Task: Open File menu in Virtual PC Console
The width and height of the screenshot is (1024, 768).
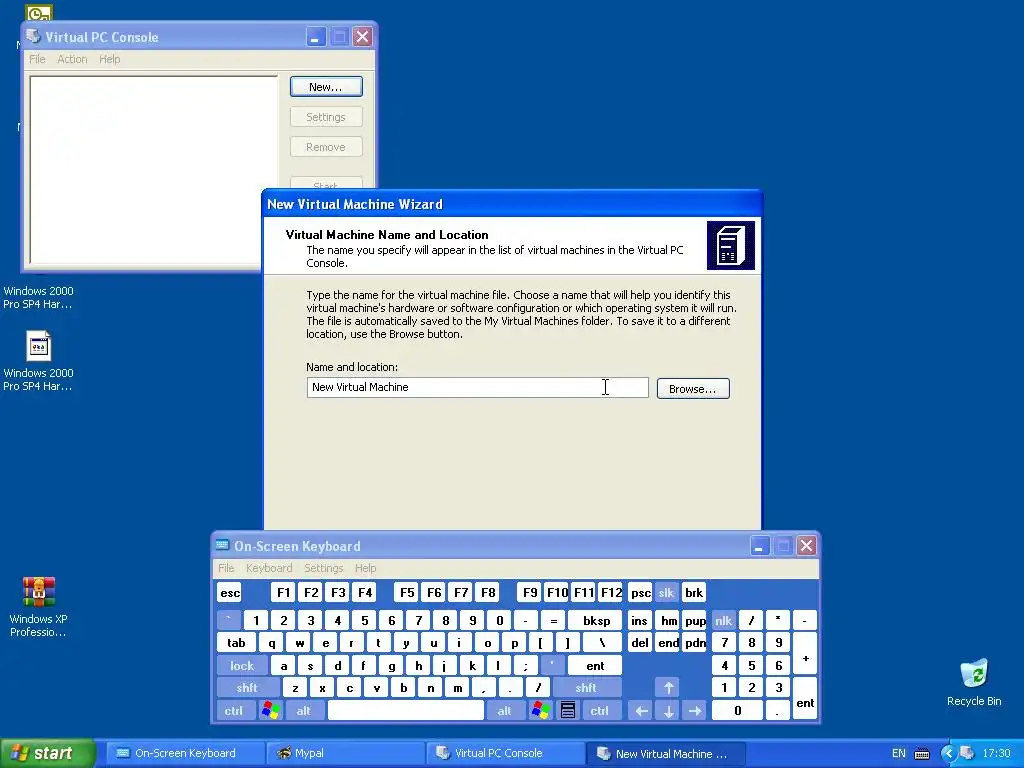Action: (x=37, y=59)
